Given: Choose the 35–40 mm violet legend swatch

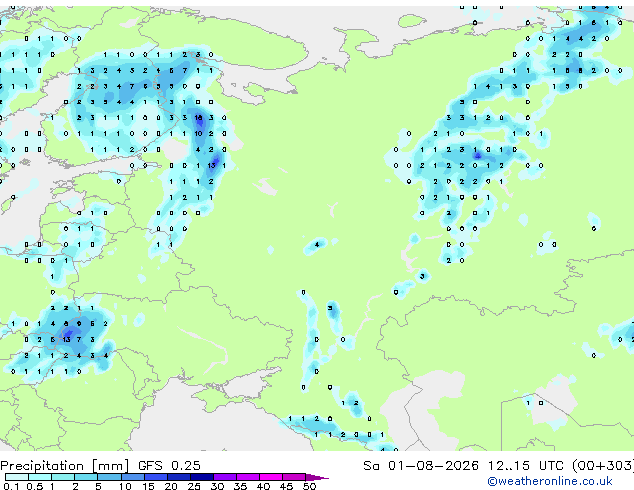Looking at the screenshot, I should pos(247,477).
